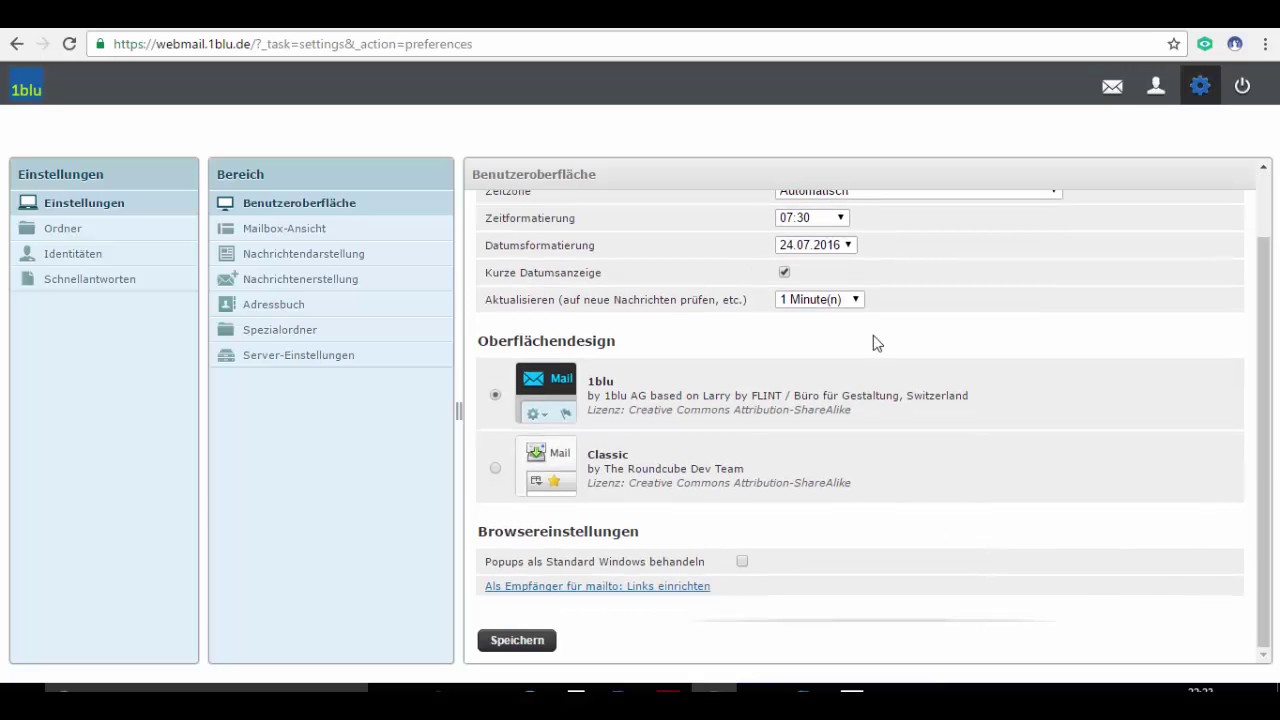
Task: Select the 1blu skin radio button
Action: 495,395
